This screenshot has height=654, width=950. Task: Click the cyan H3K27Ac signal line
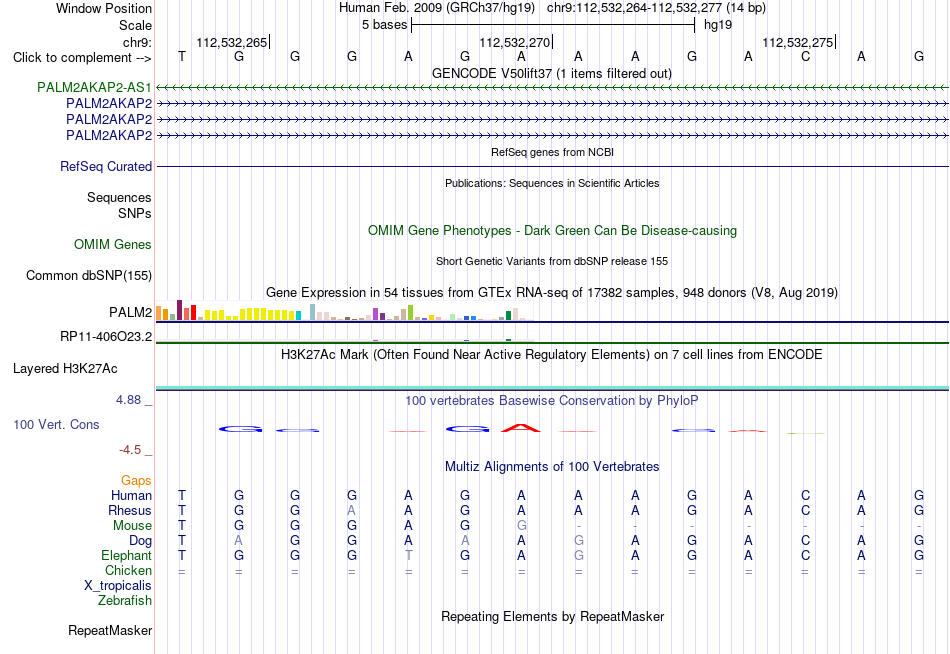(552, 387)
